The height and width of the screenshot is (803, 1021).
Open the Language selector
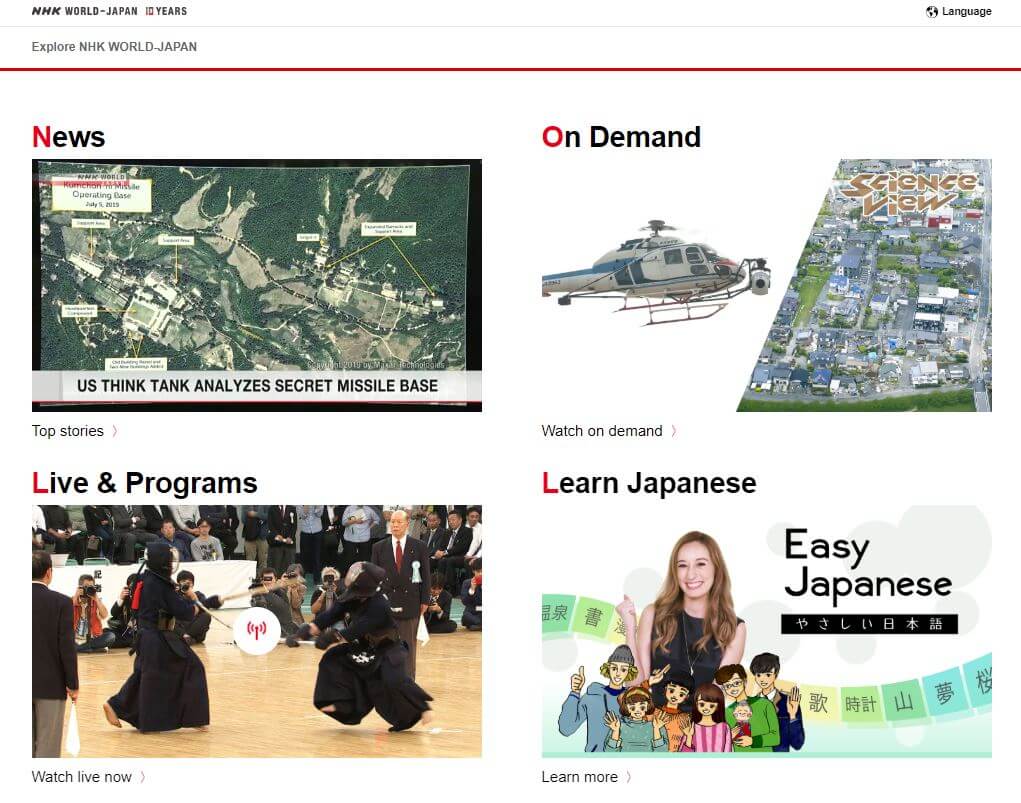click(x=958, y=12)
